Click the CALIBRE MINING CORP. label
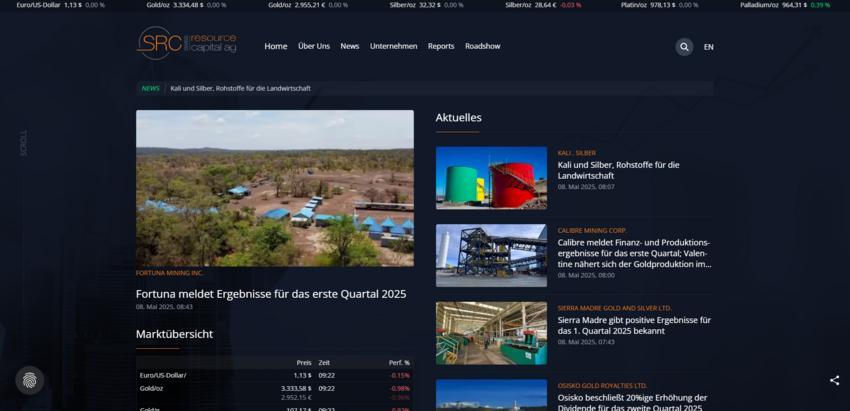 click(x=593, y=231)
